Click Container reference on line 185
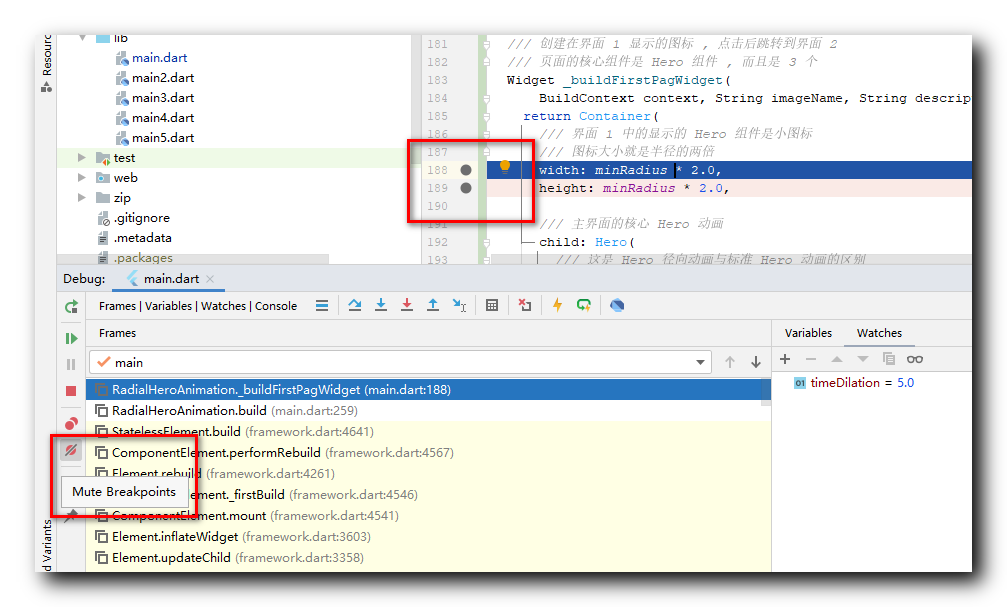 coord(615,116)
